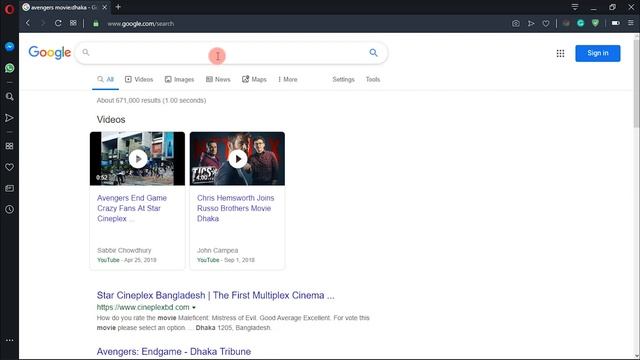This screenshot has height=360, width=640.
Task: Open Bookmarks heart in the sidebar
Action: [9, 167]
